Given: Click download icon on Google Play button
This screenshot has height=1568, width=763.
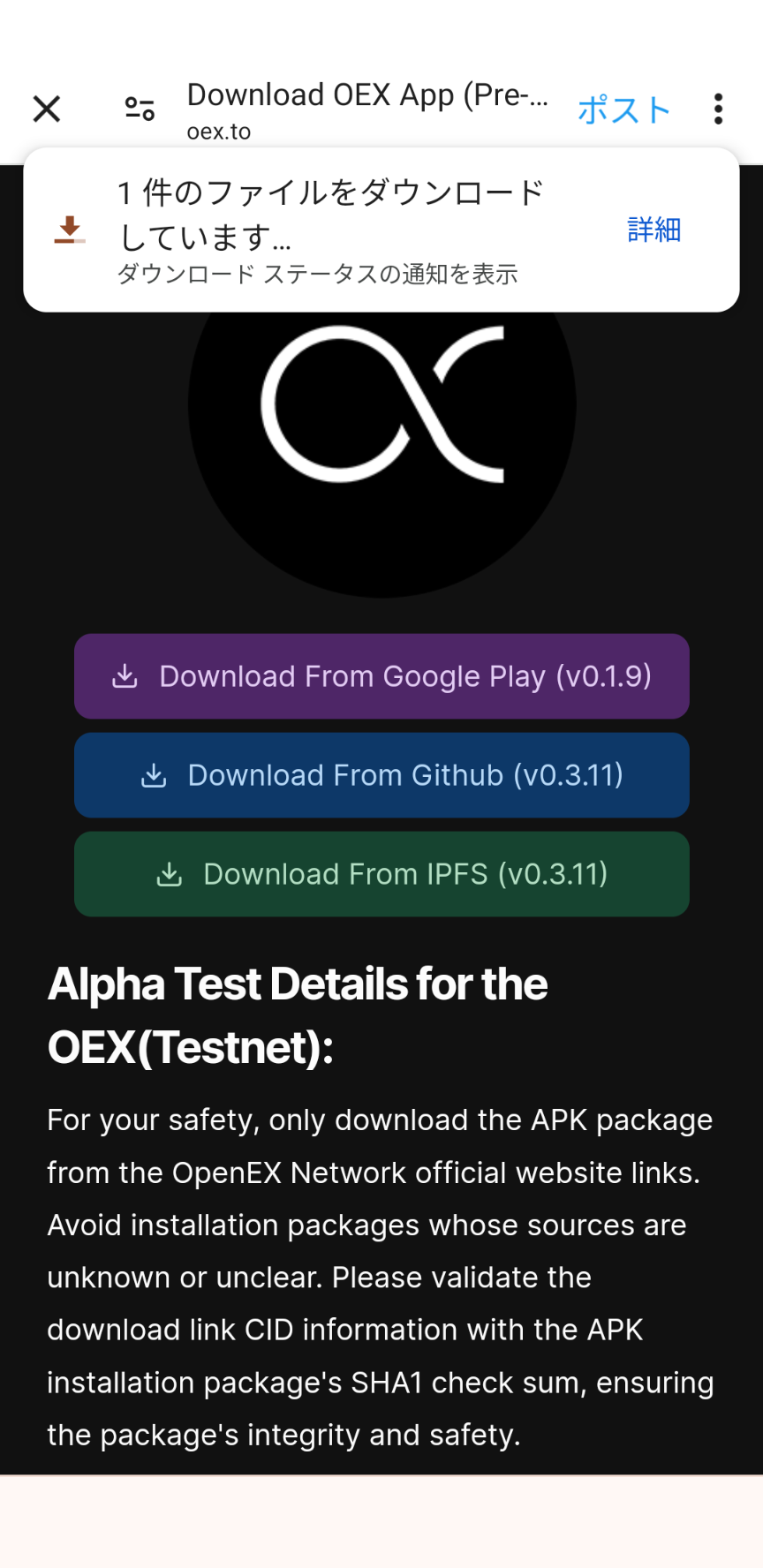Looking at the screenshot, I should 125,676.
